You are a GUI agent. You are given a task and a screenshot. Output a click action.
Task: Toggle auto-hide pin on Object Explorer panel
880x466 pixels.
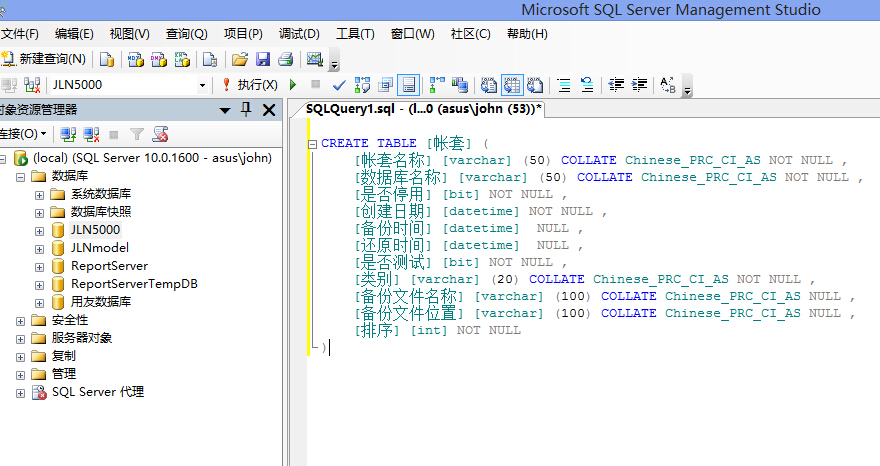[246, 110]
